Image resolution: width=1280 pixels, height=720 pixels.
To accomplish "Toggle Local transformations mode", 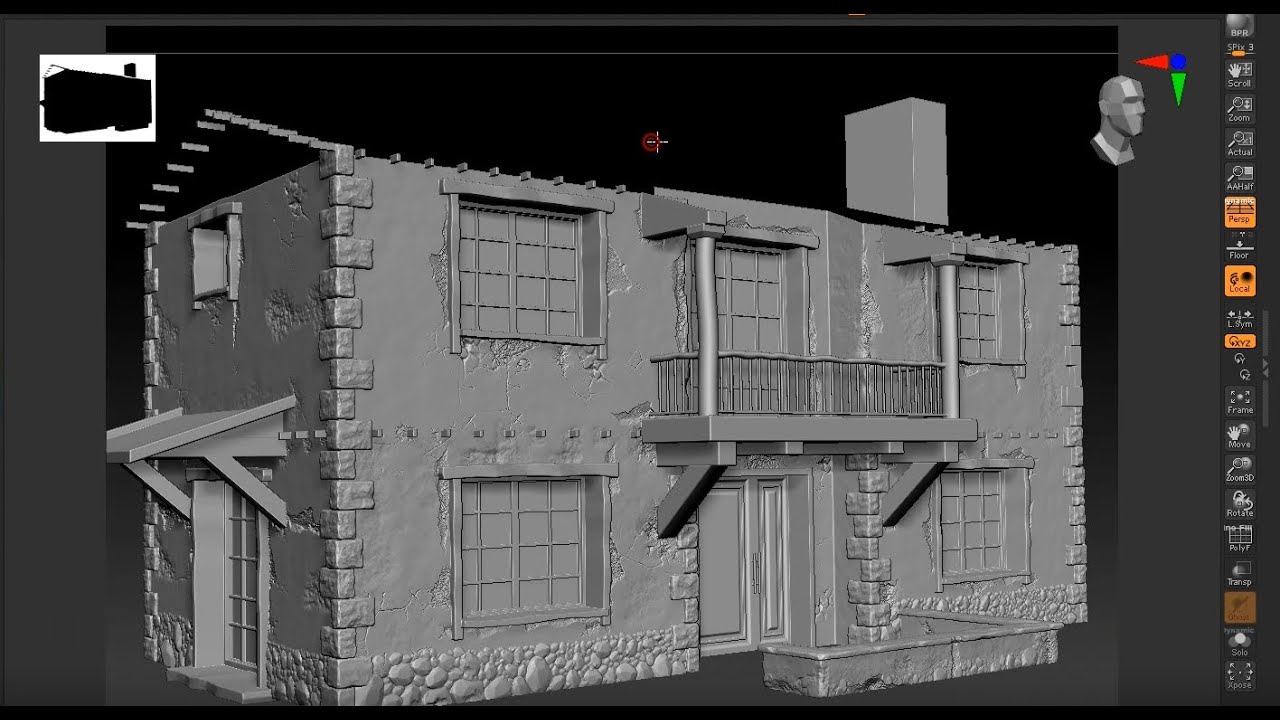I will [x=1240, y=281].
